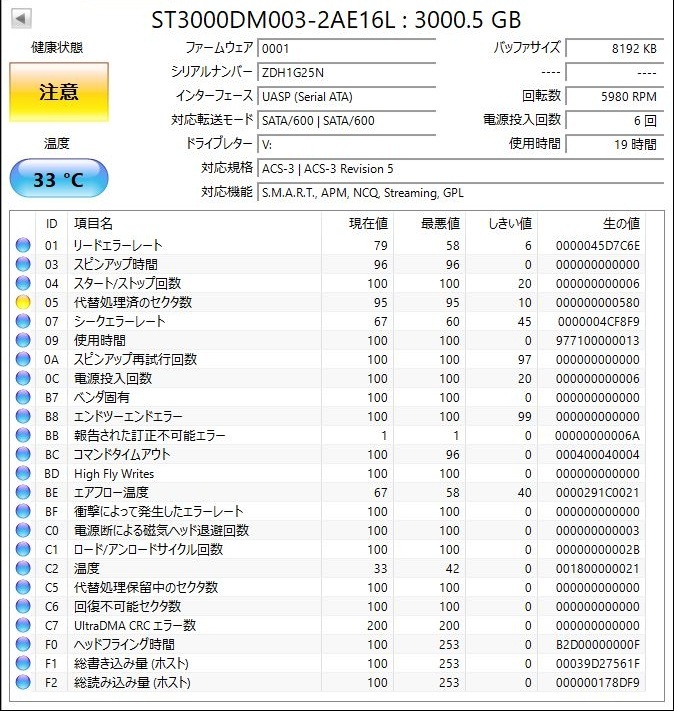
Task: Select the 回復不可能セクタ数 attribute row
Action: [327, 606]
